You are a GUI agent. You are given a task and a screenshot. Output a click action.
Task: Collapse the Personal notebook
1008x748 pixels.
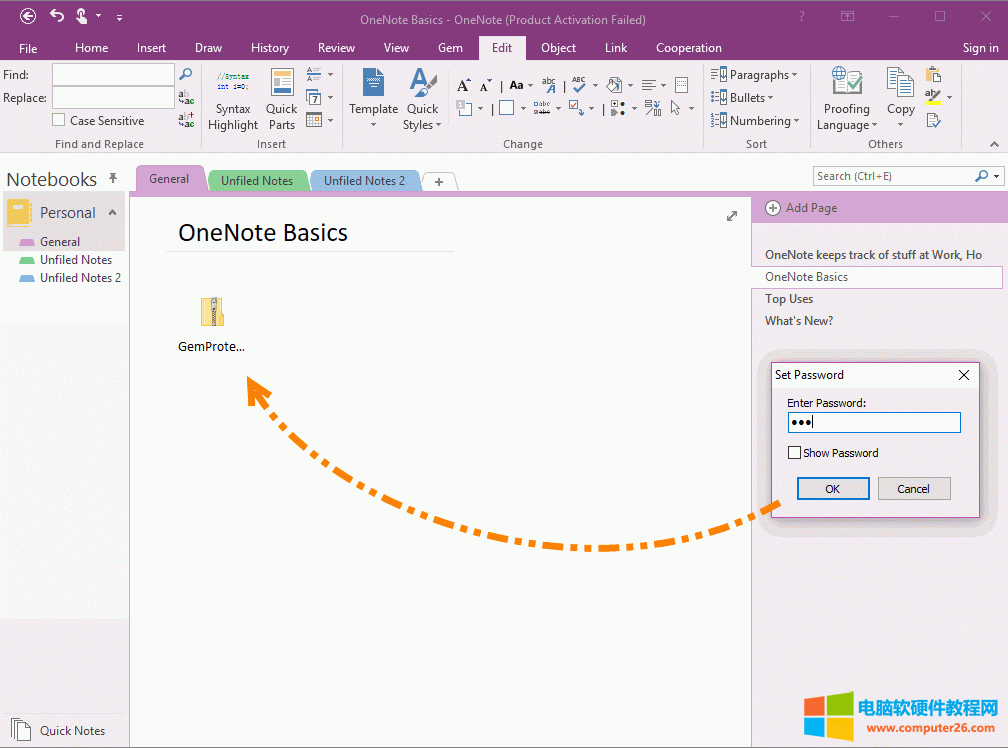tap(113, 212)
